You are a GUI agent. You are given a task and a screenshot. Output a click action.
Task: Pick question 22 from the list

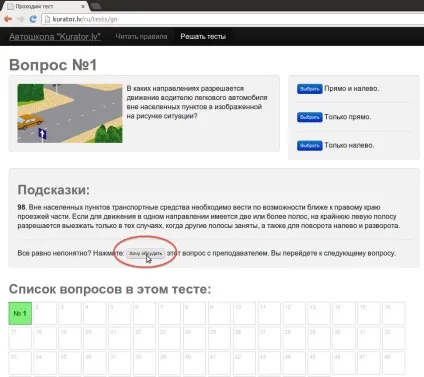tap(145, 338)
